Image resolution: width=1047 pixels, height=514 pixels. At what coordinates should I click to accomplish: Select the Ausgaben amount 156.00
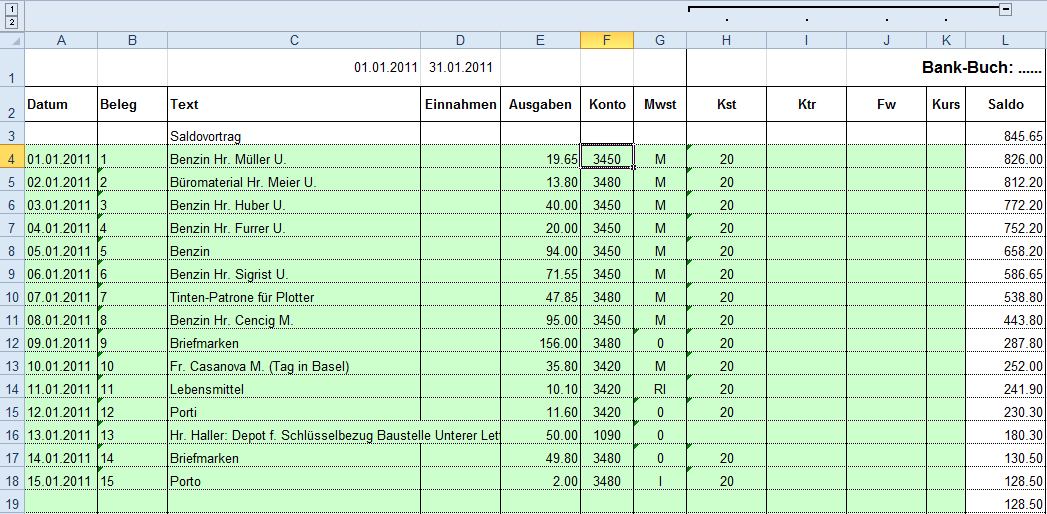[x=540, y=343]
